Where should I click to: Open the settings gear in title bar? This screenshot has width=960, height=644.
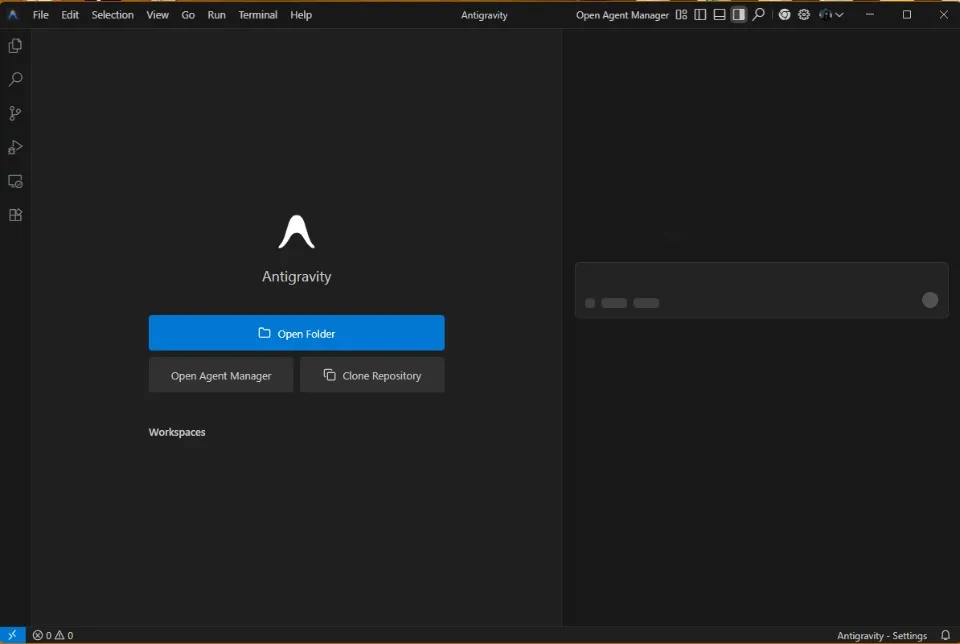point(804,15)
